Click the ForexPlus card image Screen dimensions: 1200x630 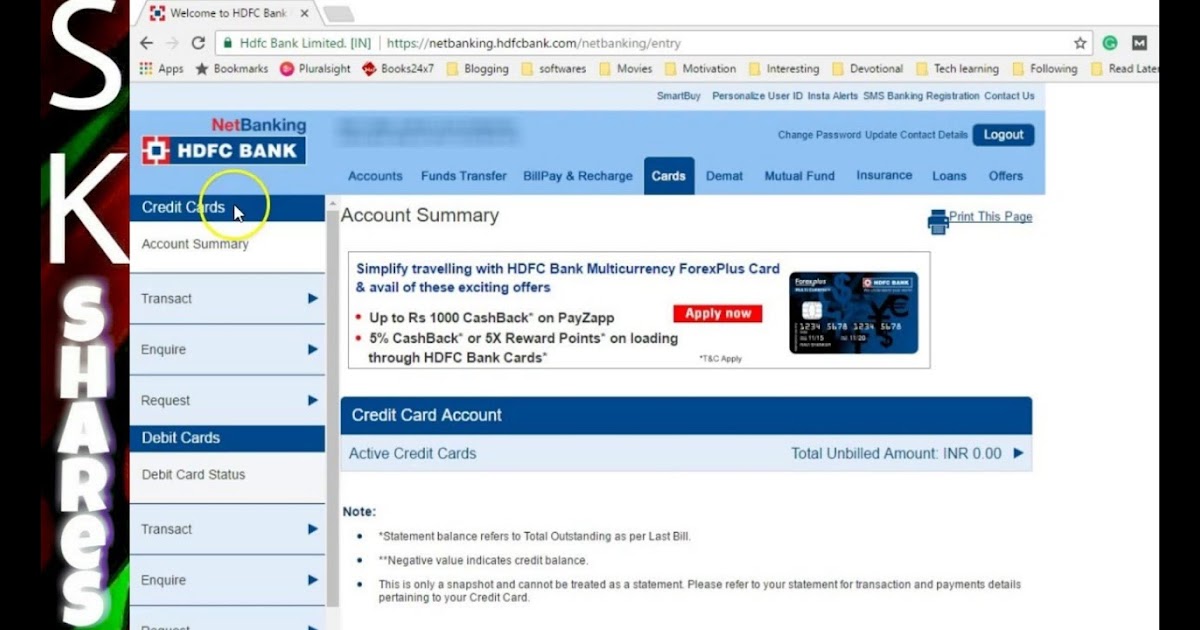pos(853,312)
